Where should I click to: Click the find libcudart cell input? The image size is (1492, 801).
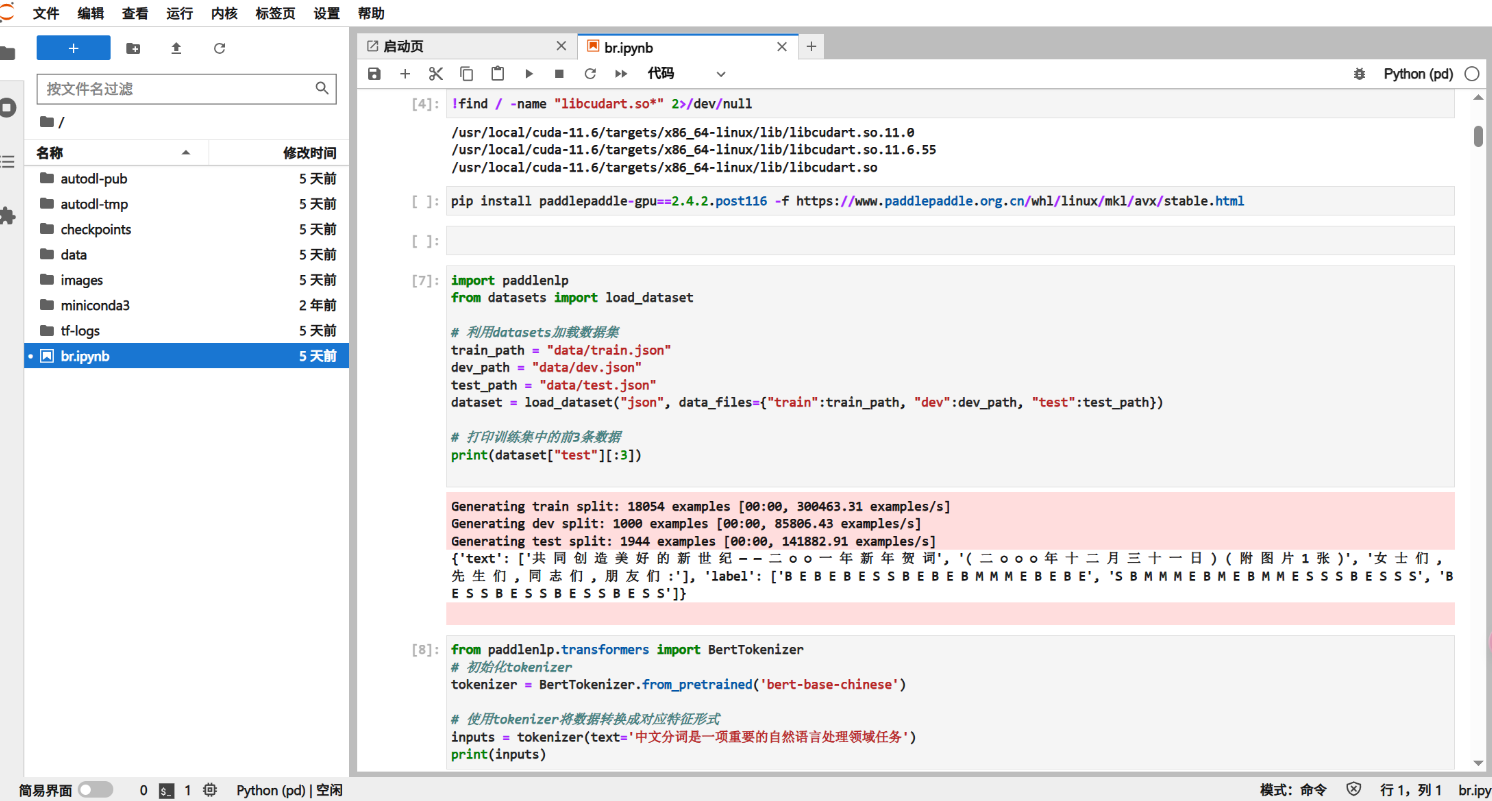pyautogui.click(x=949, y=103)
